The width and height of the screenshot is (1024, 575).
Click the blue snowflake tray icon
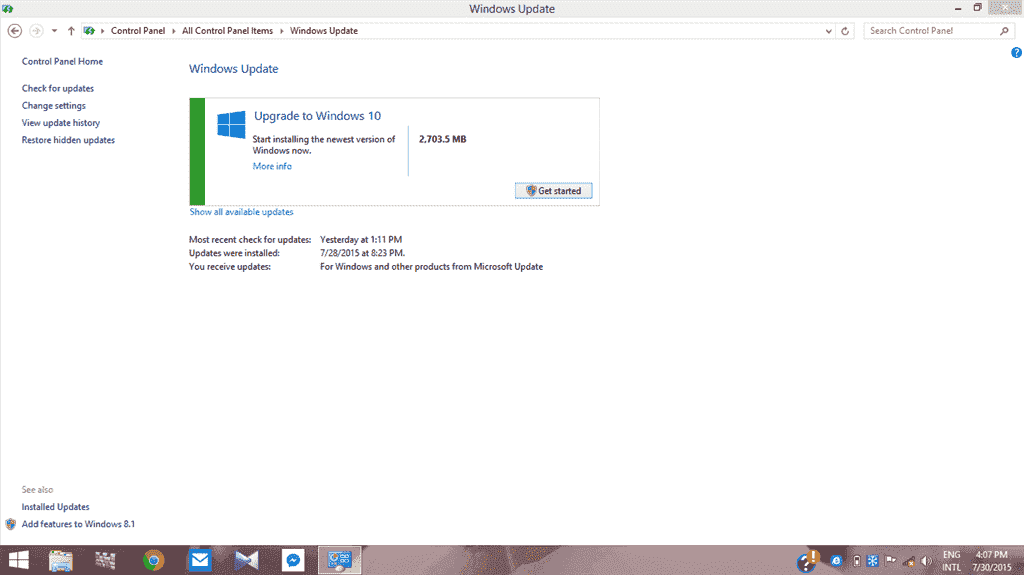tap(872, 561)
